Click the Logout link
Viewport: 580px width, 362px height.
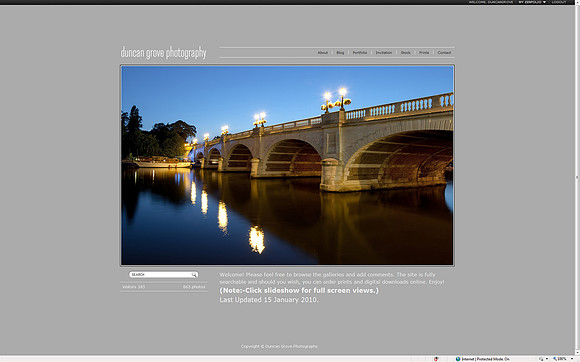pos(559,2)
